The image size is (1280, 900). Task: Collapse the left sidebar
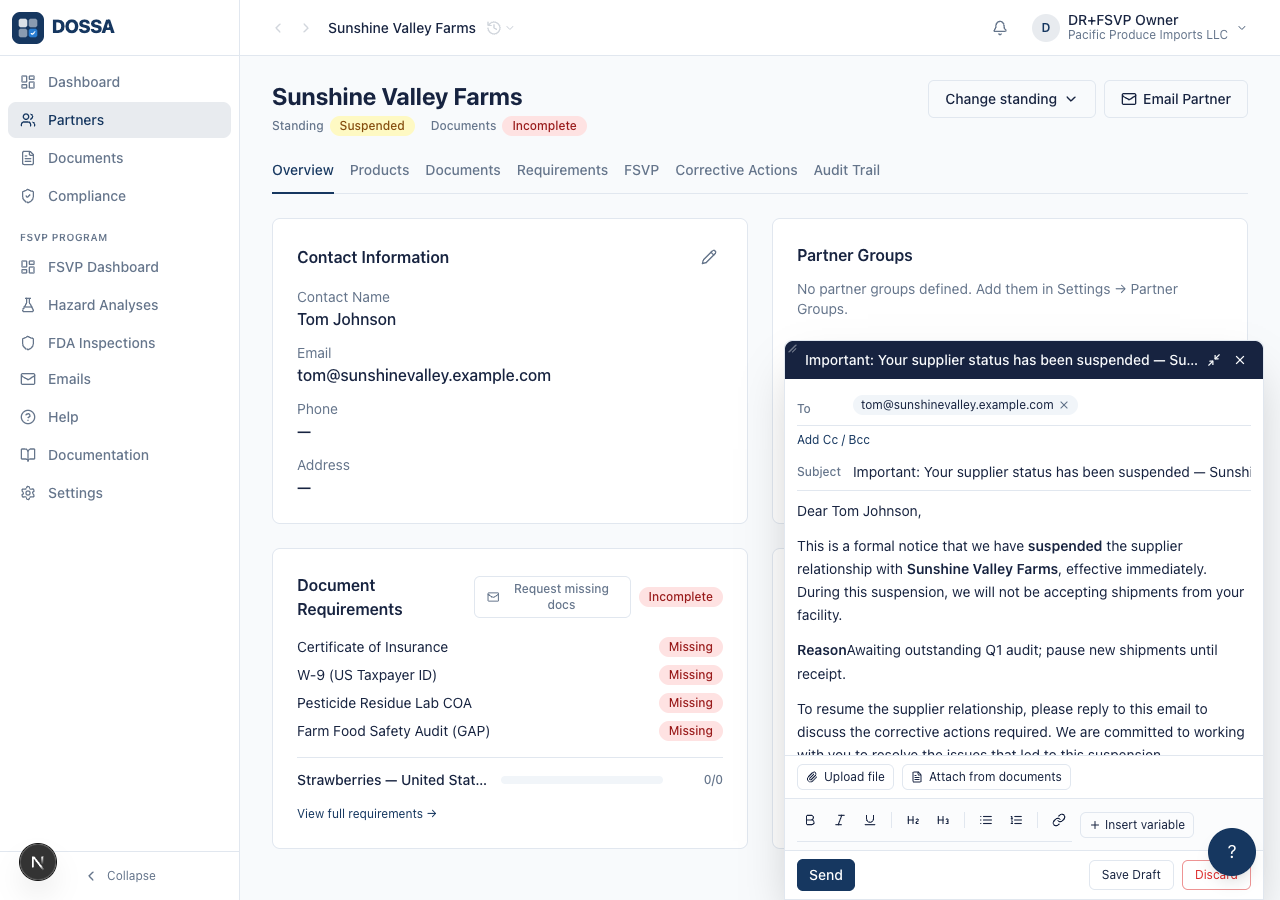pos(120,876)
